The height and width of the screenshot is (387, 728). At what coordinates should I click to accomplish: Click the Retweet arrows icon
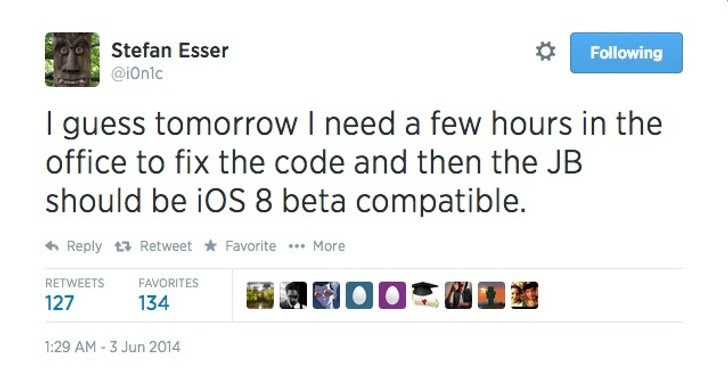point(123,246)
